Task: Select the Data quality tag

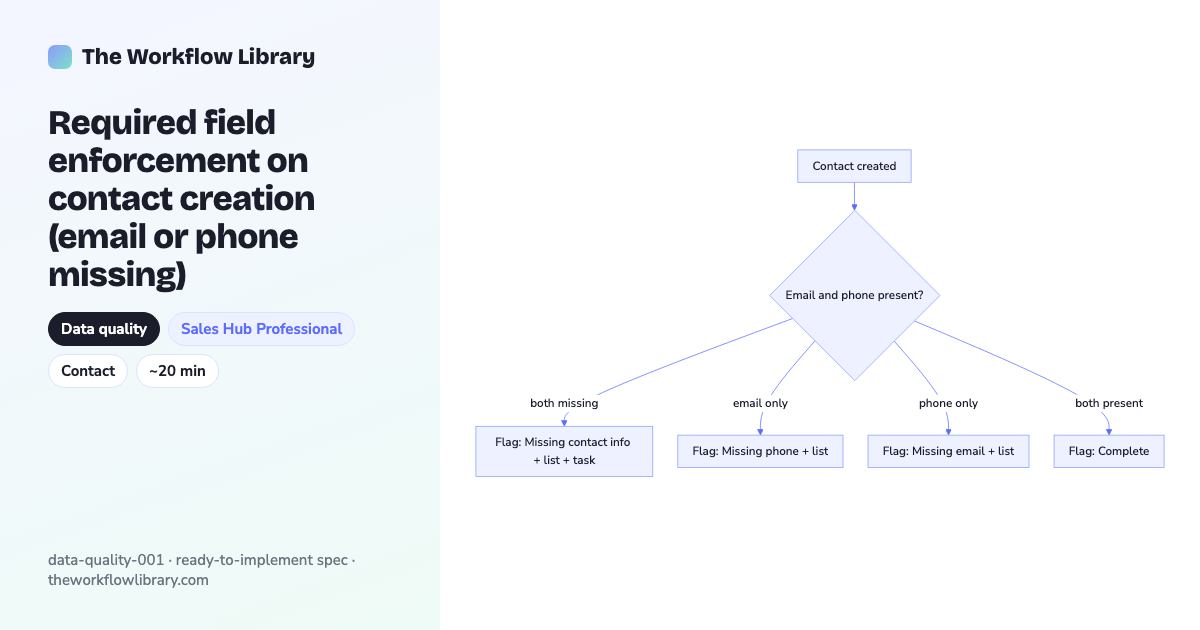Action: (104, 329)
